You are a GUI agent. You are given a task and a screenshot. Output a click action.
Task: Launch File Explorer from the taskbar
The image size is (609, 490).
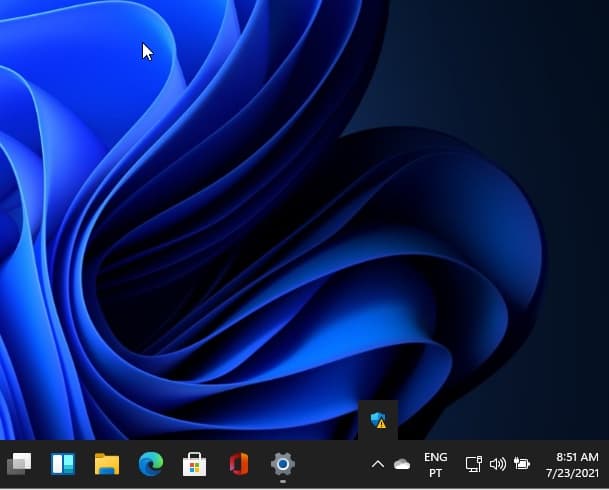click(107, 464)
